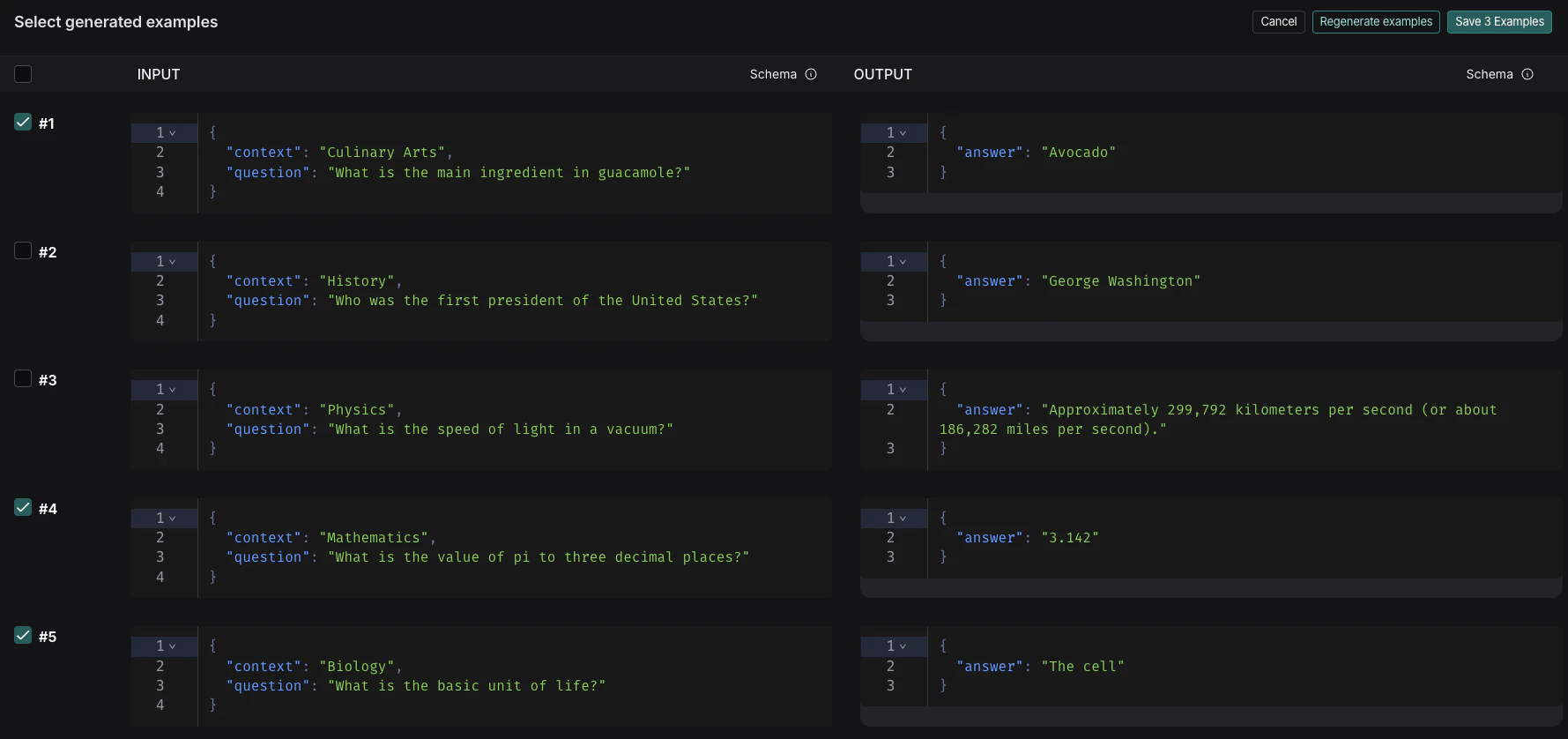This screenshot has height=739, width=1568.
Task: Click Regenerate examples button
Action: (1376, 22)
